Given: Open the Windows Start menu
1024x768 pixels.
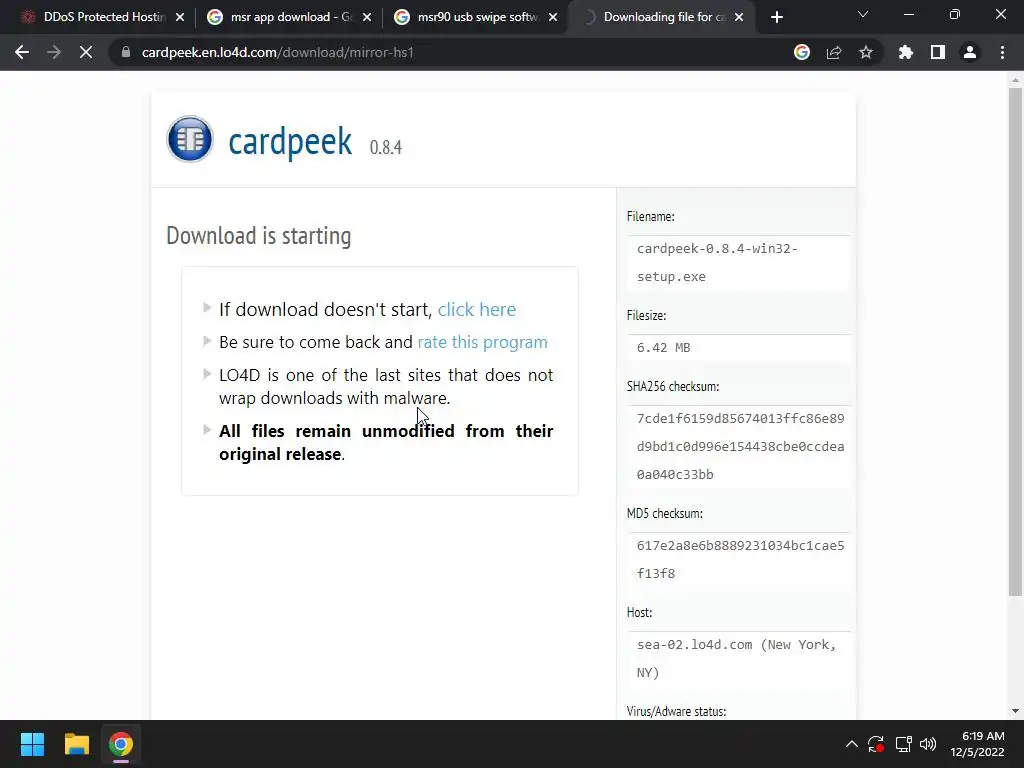Looking at the screenshot, I should [32, 744].
